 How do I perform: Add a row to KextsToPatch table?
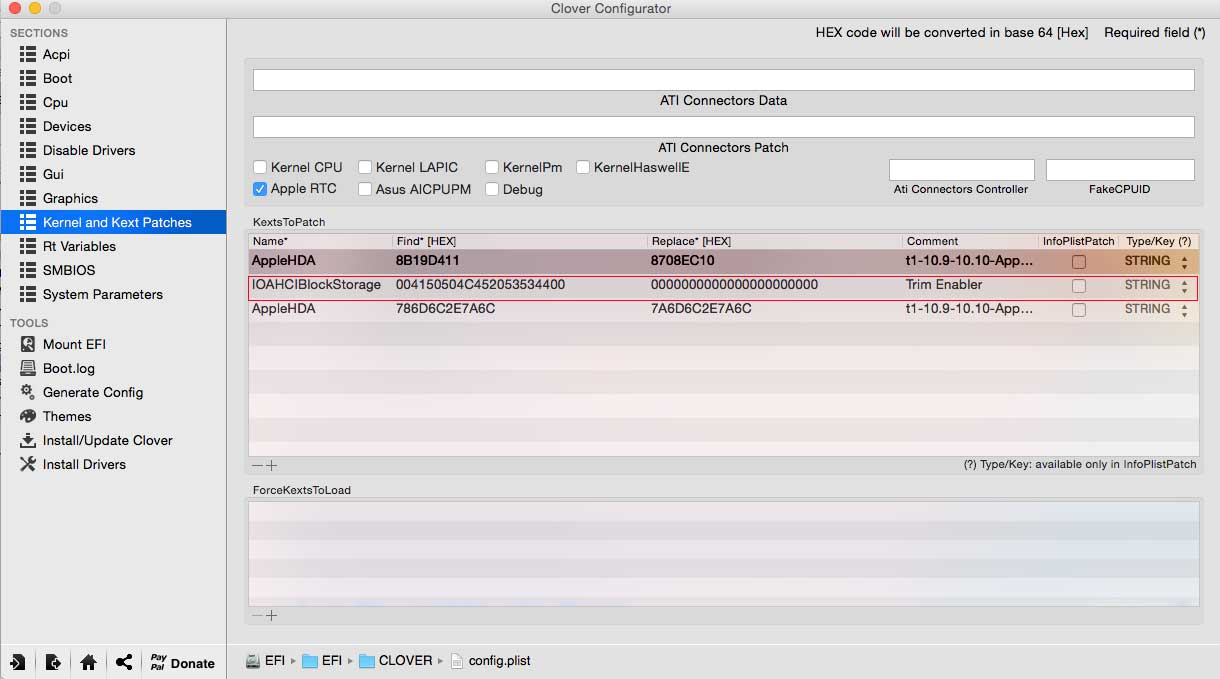click(271, 465)
